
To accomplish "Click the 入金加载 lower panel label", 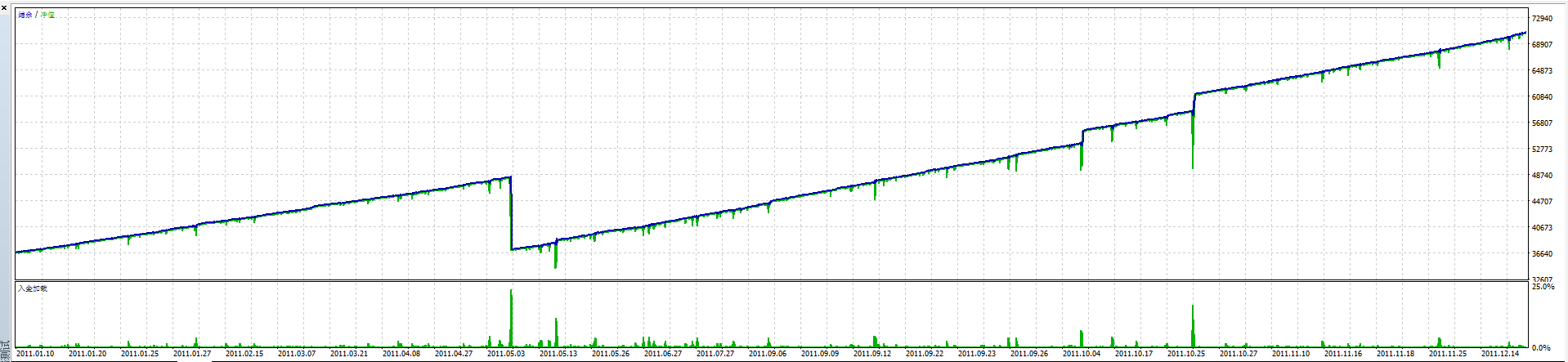I will 33,288.
